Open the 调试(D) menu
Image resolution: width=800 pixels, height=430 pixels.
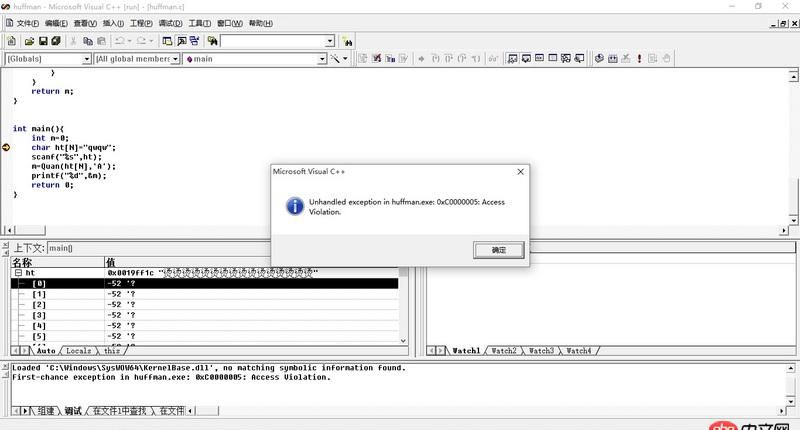tap(170, 23)
